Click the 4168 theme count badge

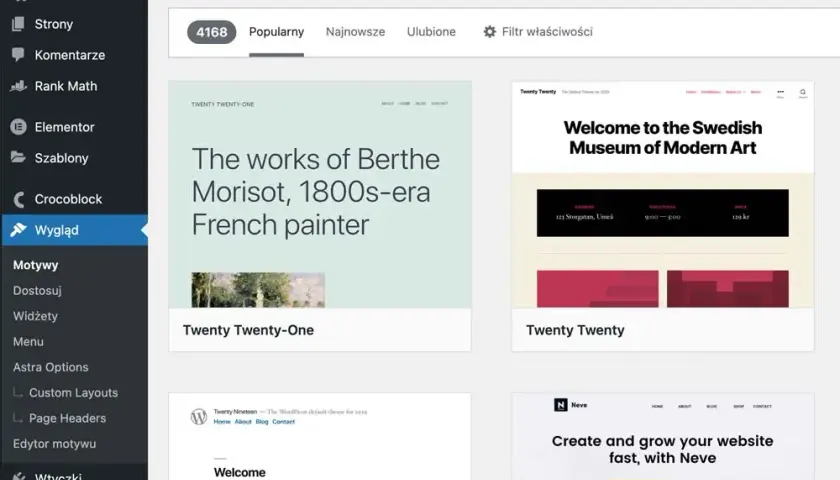click(x=212, y=32)
